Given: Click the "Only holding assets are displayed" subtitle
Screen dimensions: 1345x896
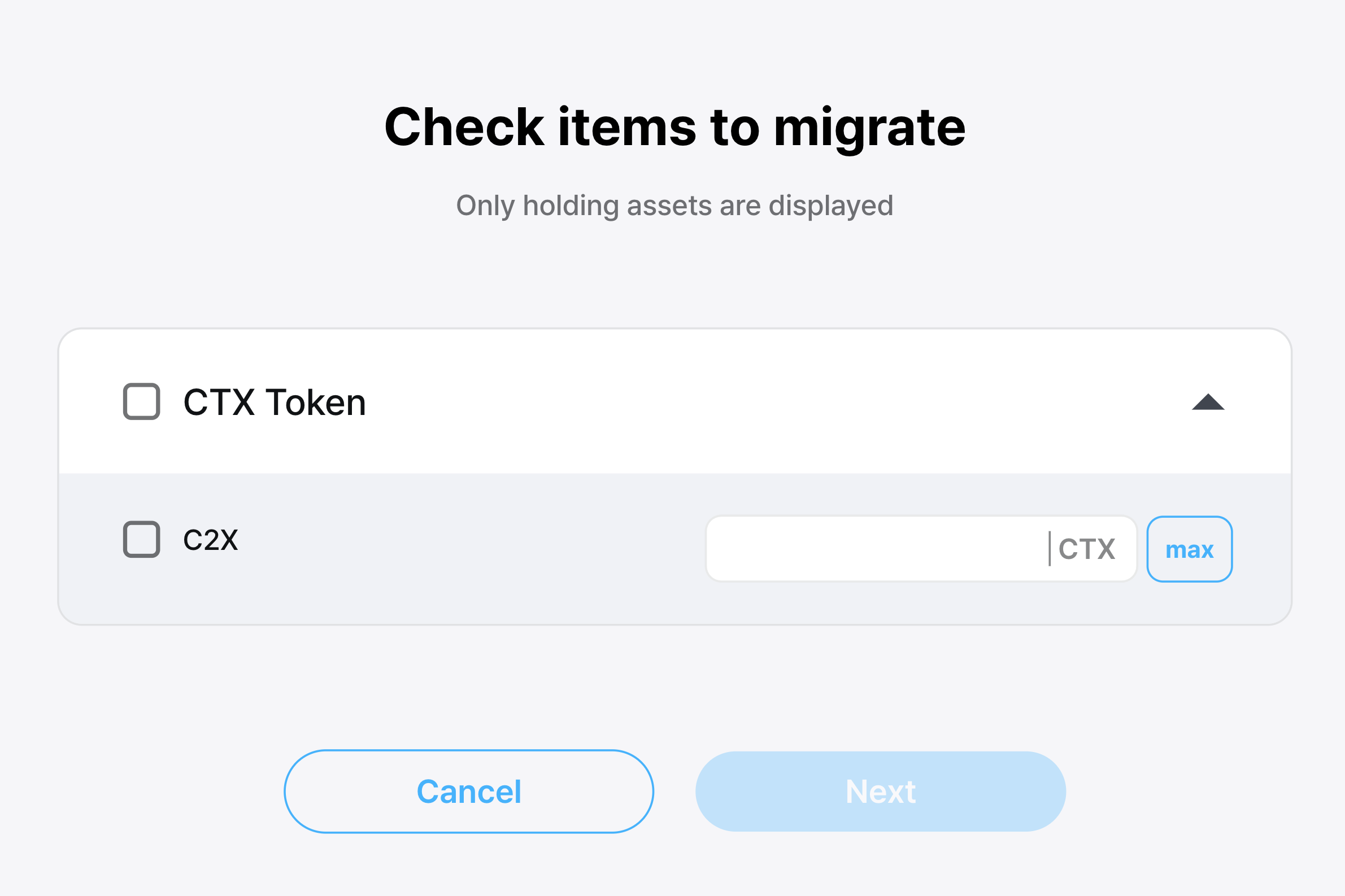Looking at the screenshot, I should [x=674, y=206].
